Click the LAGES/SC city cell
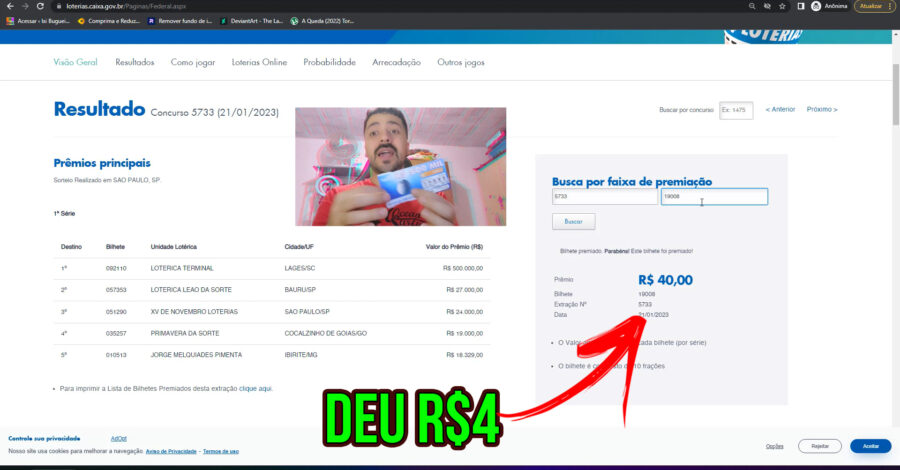 pos(300,269)
